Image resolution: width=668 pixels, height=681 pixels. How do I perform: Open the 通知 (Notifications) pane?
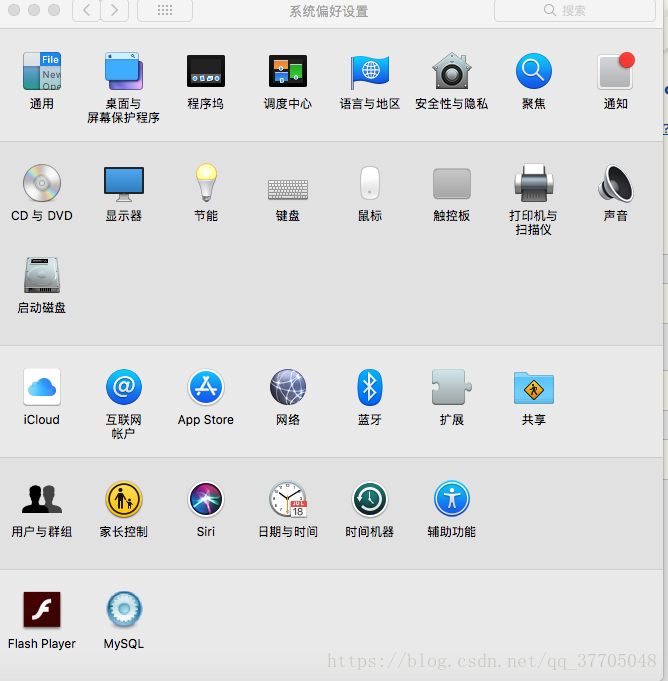pyautogui.click(x=615, y=71)
